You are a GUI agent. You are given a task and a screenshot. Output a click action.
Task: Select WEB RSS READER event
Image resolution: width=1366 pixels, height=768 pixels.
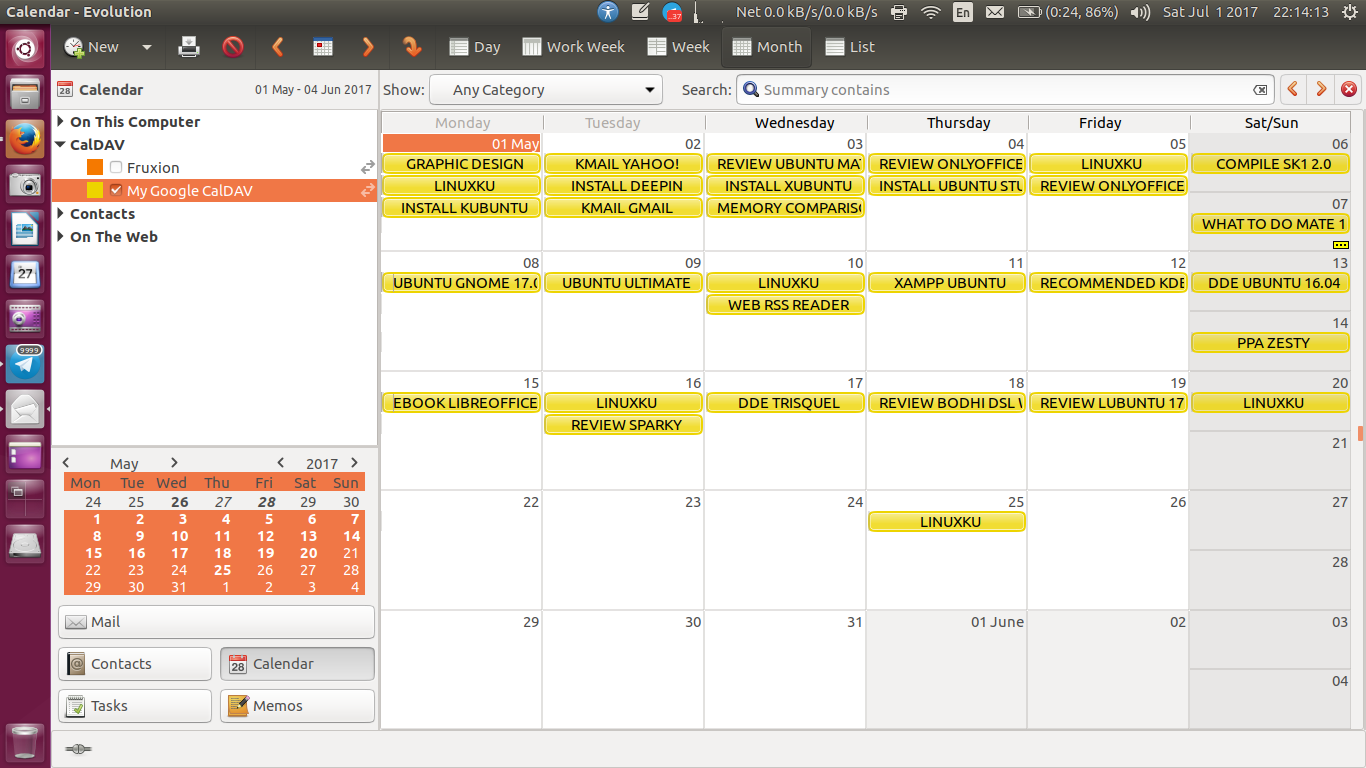point(786,305)
